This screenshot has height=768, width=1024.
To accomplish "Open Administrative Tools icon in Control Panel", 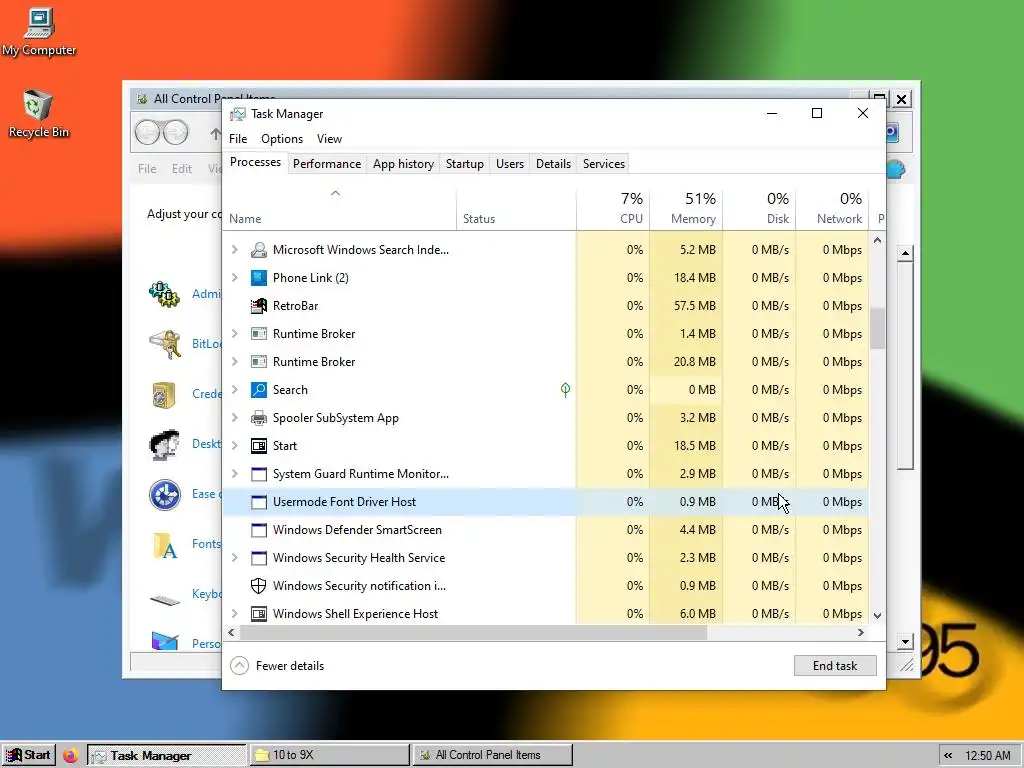I will 164,295.
